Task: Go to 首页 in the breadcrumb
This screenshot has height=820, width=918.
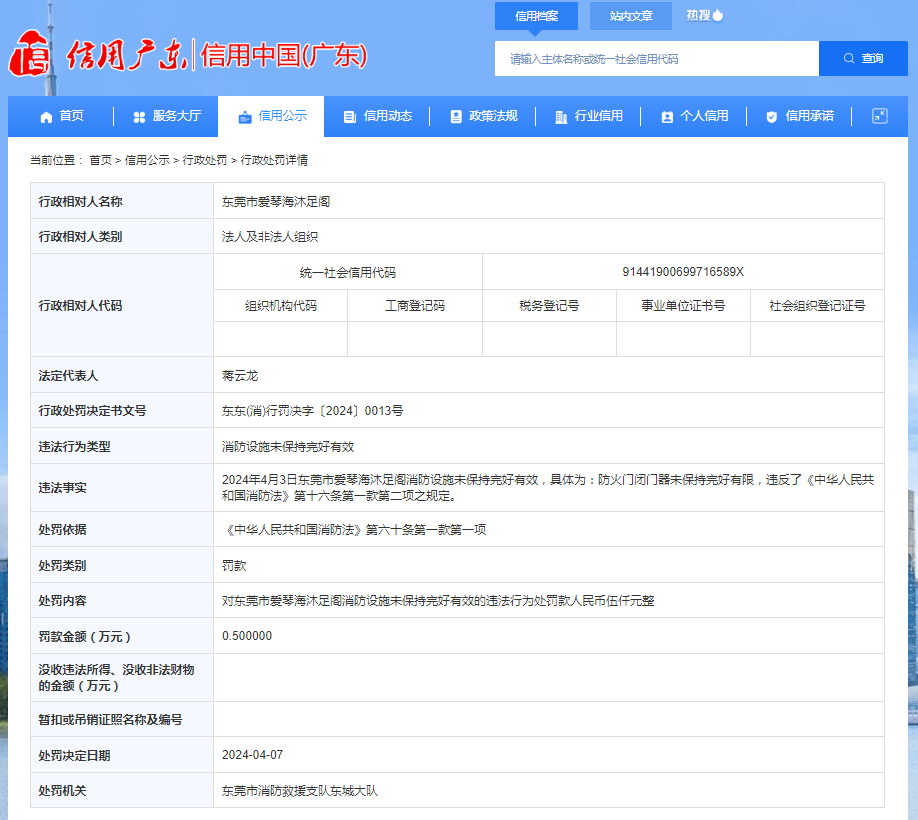Action: click(100, 160)
